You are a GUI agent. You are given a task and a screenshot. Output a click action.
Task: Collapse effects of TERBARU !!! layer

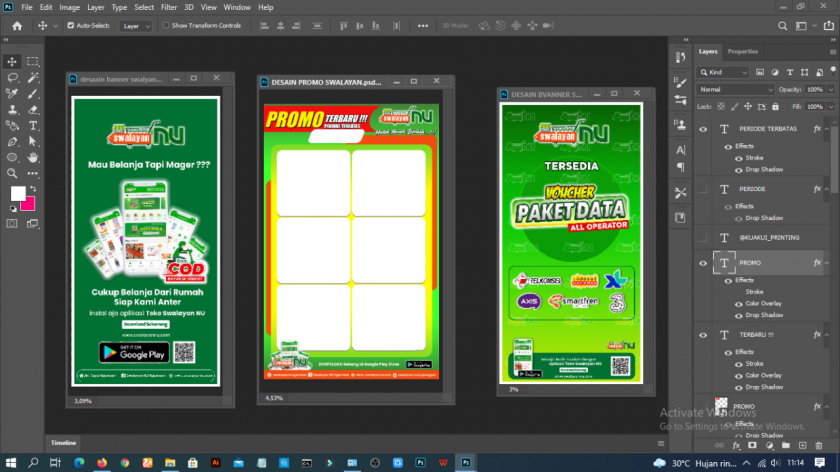(x=827, y=335)
